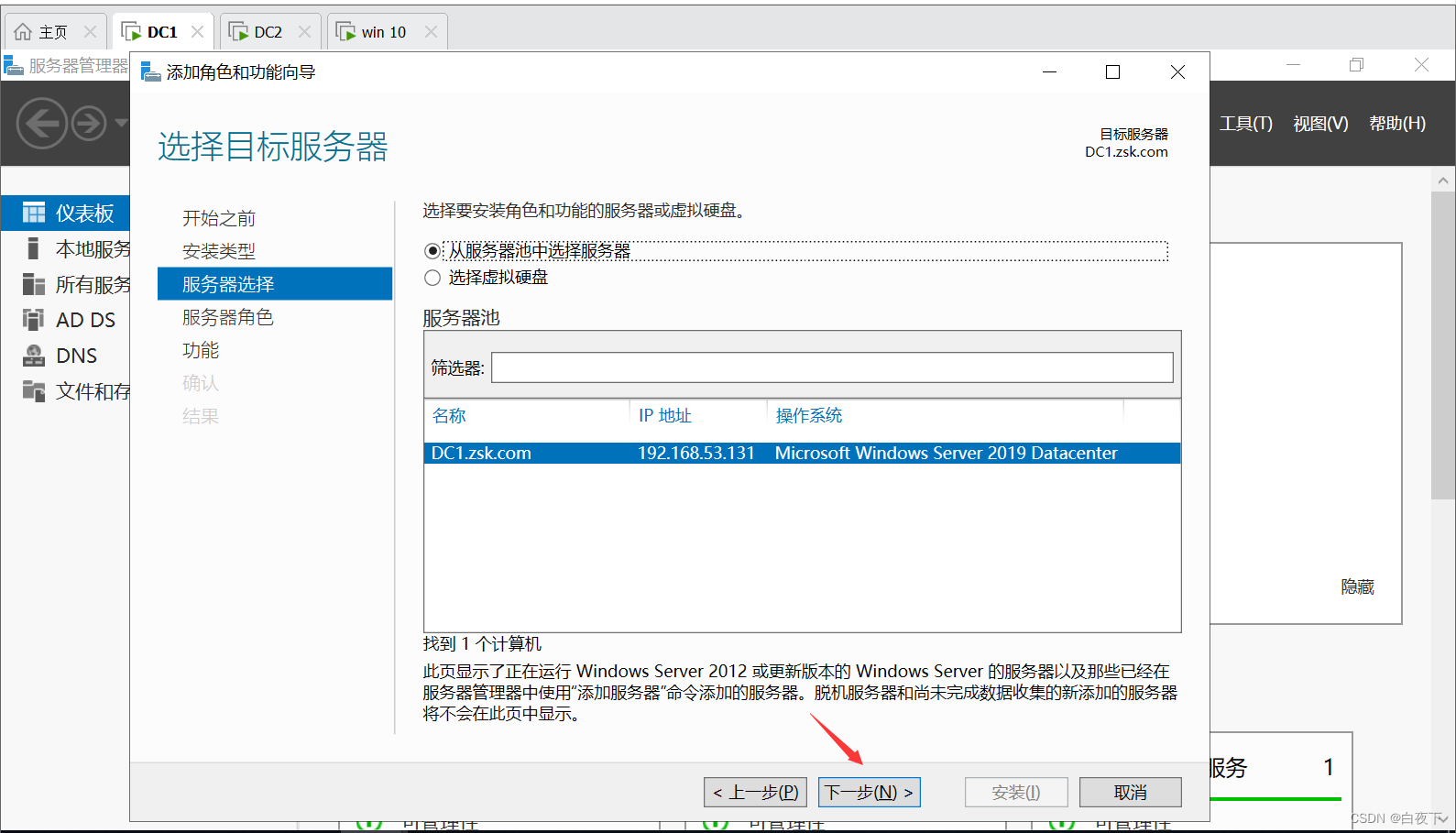Switch to the 主页 tab
Screen dimensions: 1456x833
(53, 32)
